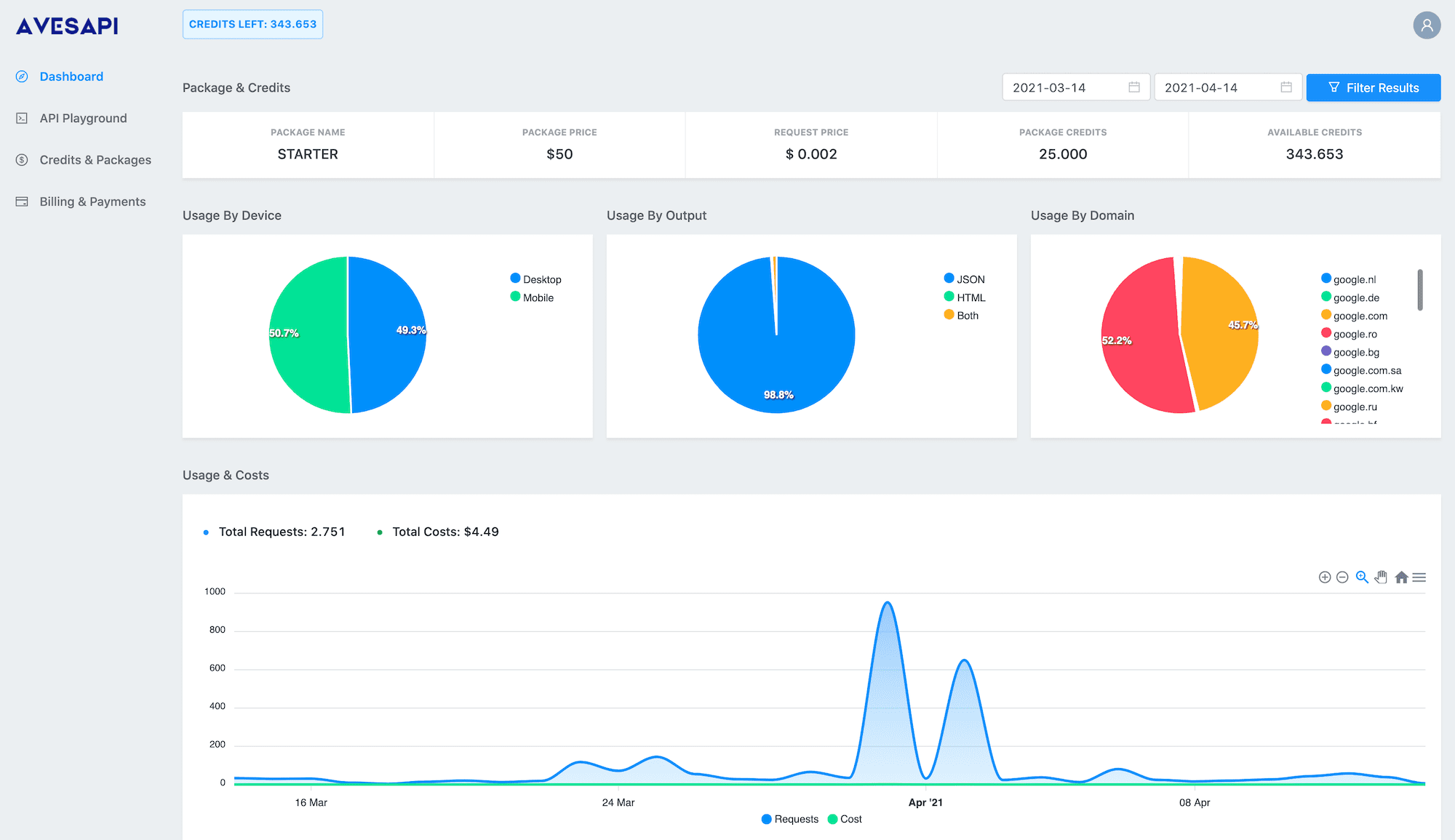Image resolution: width=1455 pixels, height=840 pixels.
Task: Reset chart zoom with home icon
Action: click(1401, 577)
